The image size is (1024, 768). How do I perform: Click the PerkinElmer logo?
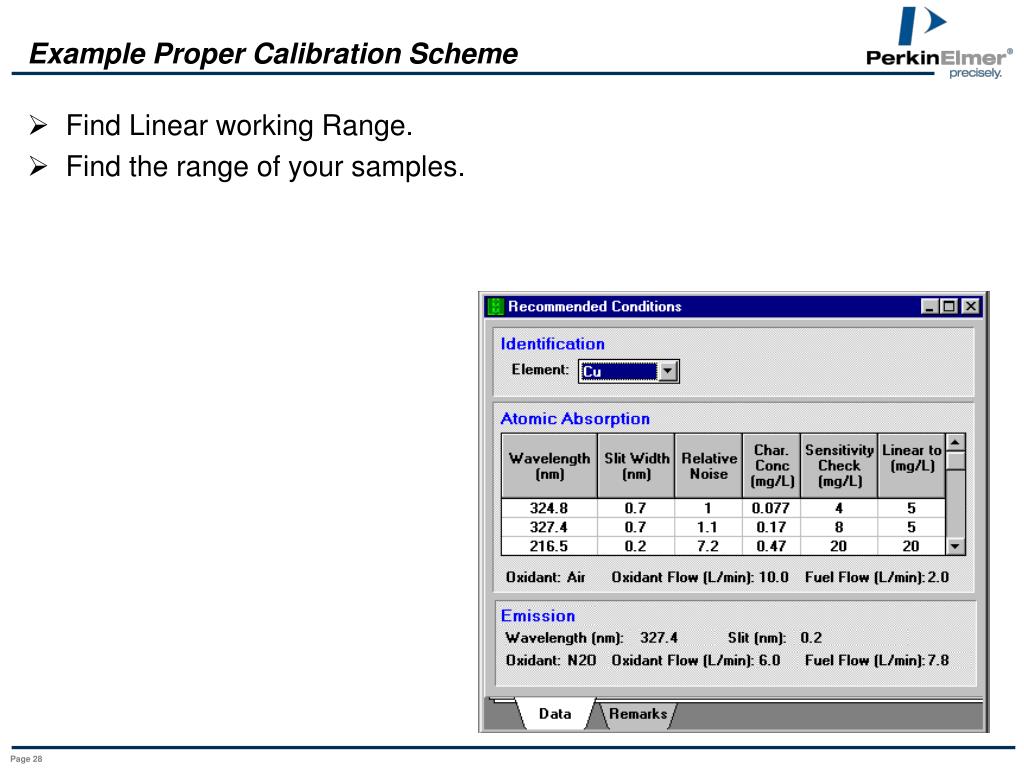(x=939, y=42)
